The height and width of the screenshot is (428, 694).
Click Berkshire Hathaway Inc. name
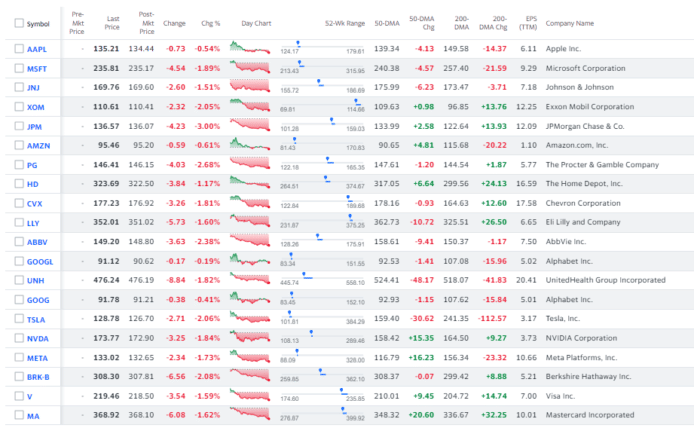tap(588, 377)
